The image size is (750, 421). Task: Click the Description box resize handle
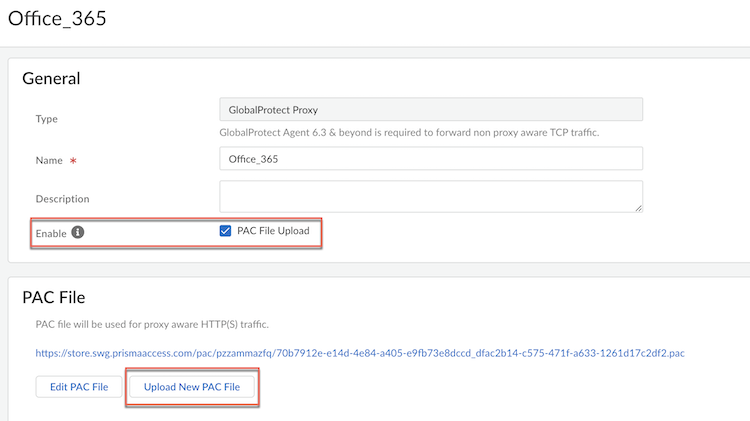[638, 208]
